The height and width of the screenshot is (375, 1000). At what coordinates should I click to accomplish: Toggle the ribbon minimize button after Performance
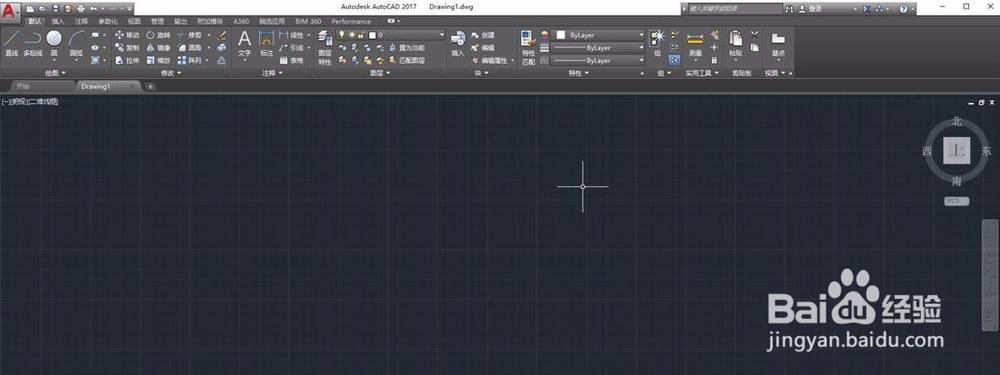click(x=392, y=21)
